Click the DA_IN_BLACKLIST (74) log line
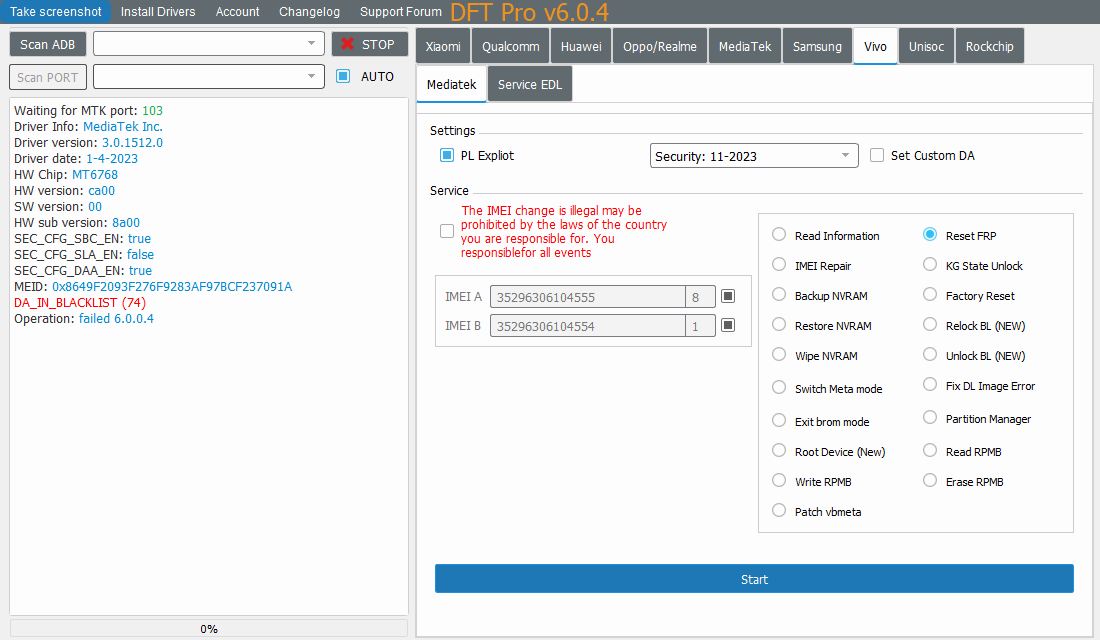The image size is (1100, 640). click(x=80, y=302)
